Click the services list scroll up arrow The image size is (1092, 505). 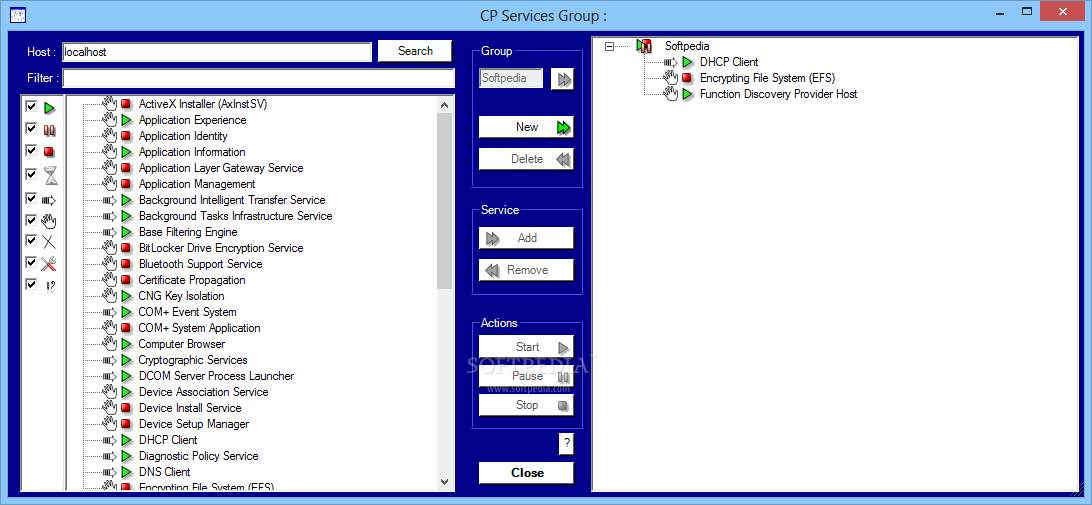445,105
